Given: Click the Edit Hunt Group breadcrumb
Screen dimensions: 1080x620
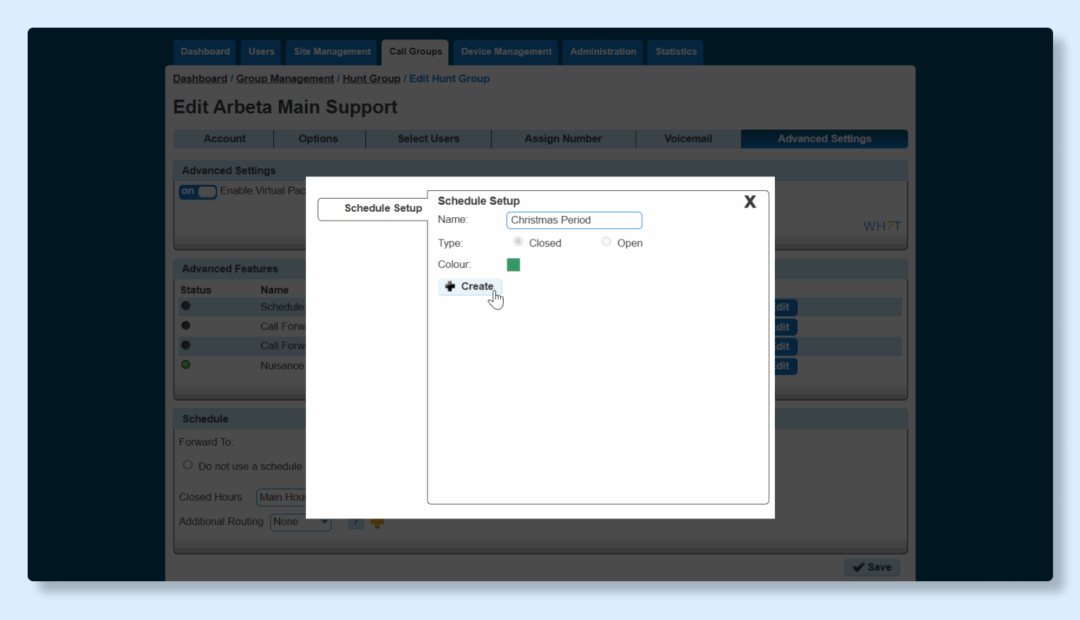Looking at the screenshot, I should coord(449,79).
